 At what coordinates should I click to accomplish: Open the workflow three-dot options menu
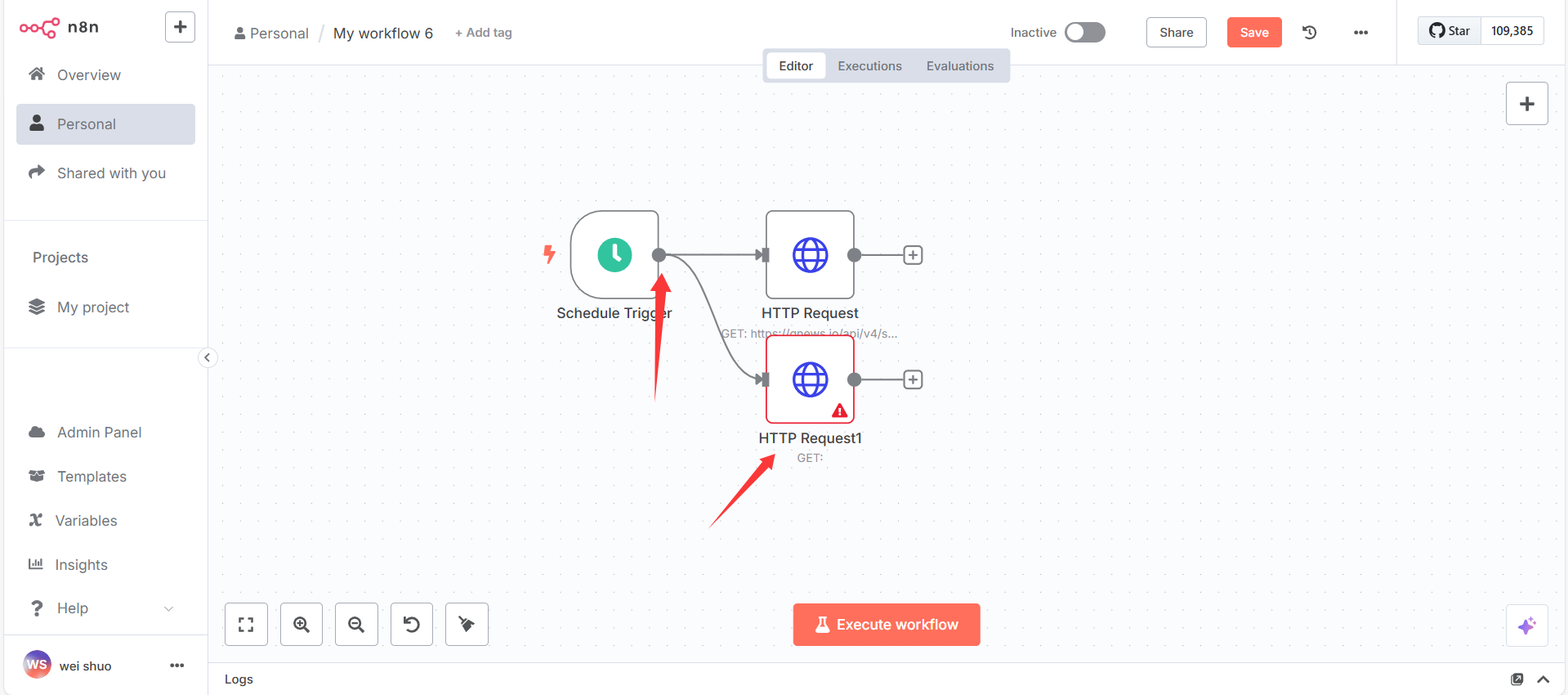pyautogui.click(x=1360, y=33)
